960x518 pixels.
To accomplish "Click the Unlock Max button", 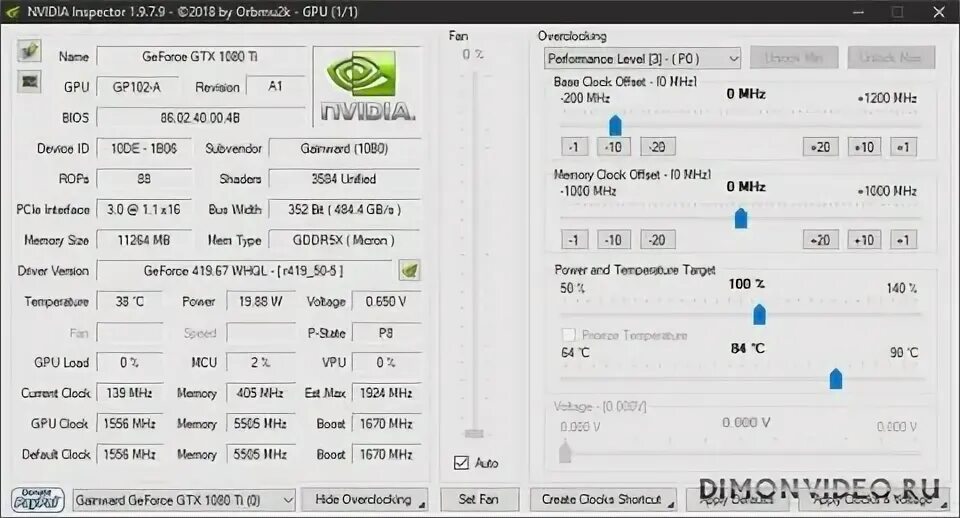I will coord(891,58).
